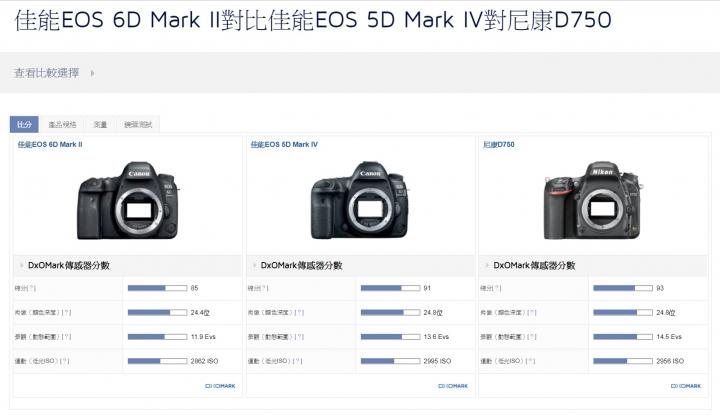Switch to the 測量 tab
The image size is (720, 415).
click(x=100, y=124)
